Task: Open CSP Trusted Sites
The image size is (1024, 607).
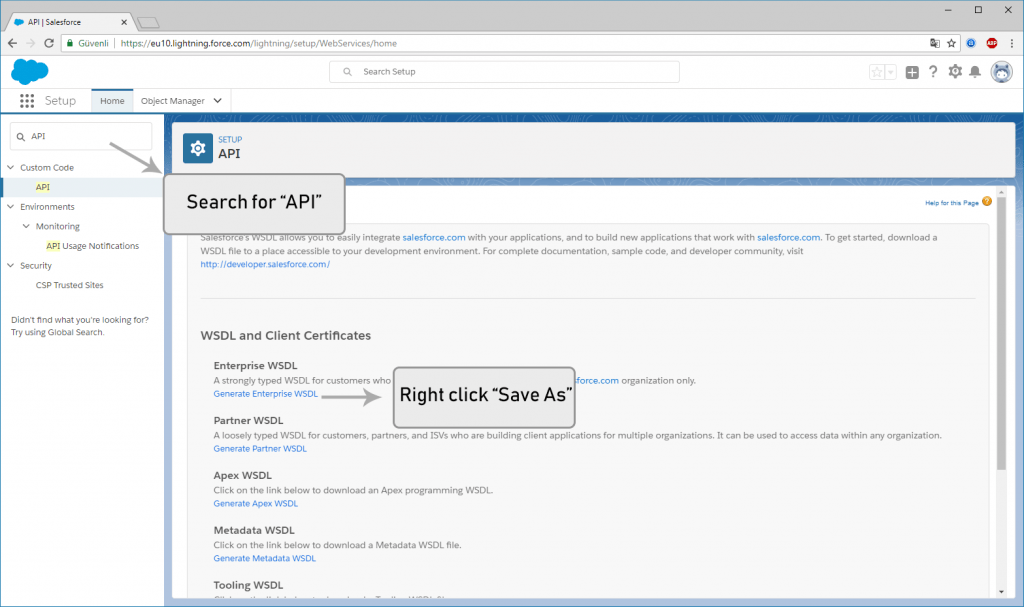Action: pos(70,285)
